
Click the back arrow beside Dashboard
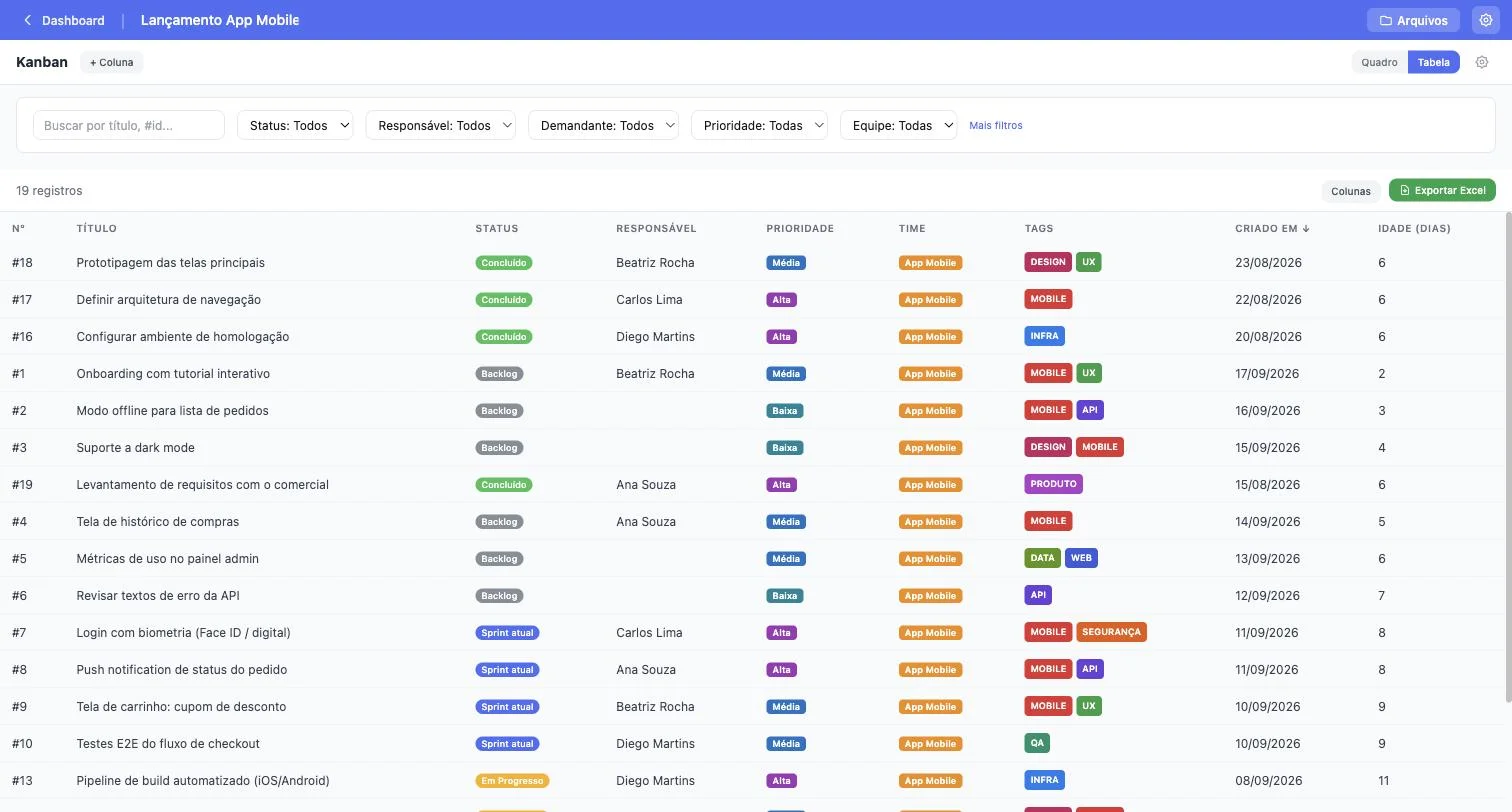(27, 20)
